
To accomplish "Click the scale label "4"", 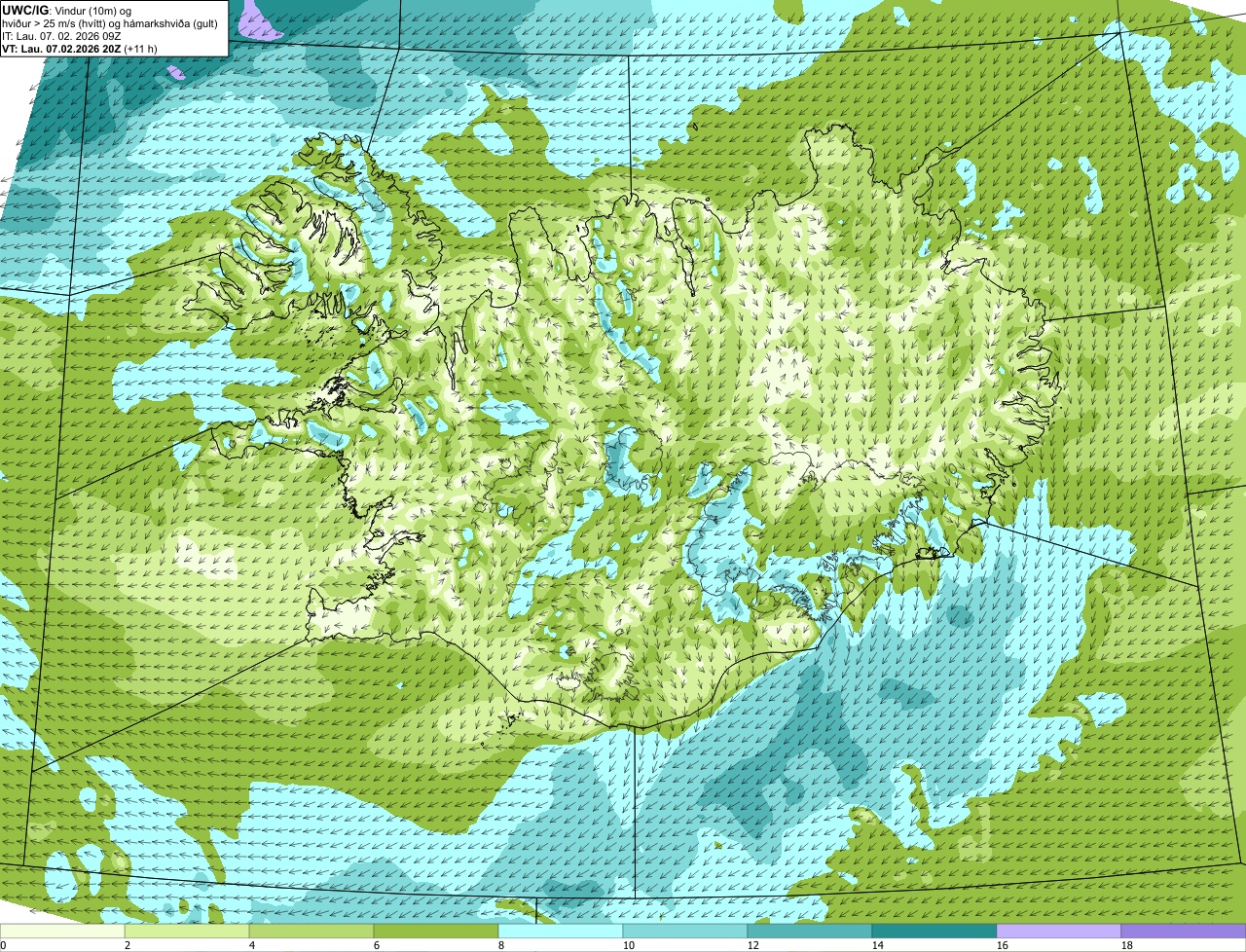I will tap(252, 945).
